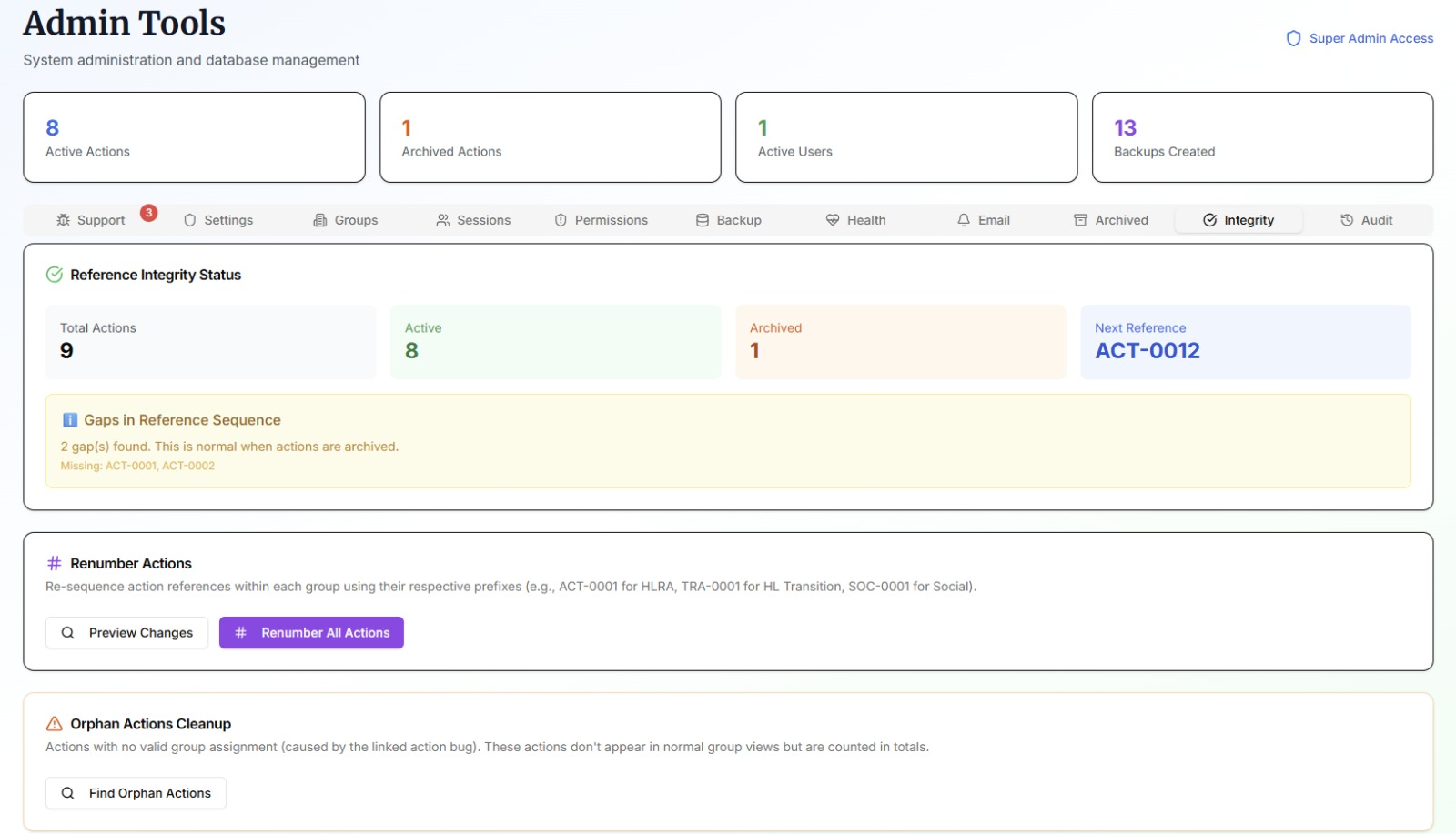The image size is (1456, 834).
Task: Switch to the Email tab
Action: (x=984, y=220)
